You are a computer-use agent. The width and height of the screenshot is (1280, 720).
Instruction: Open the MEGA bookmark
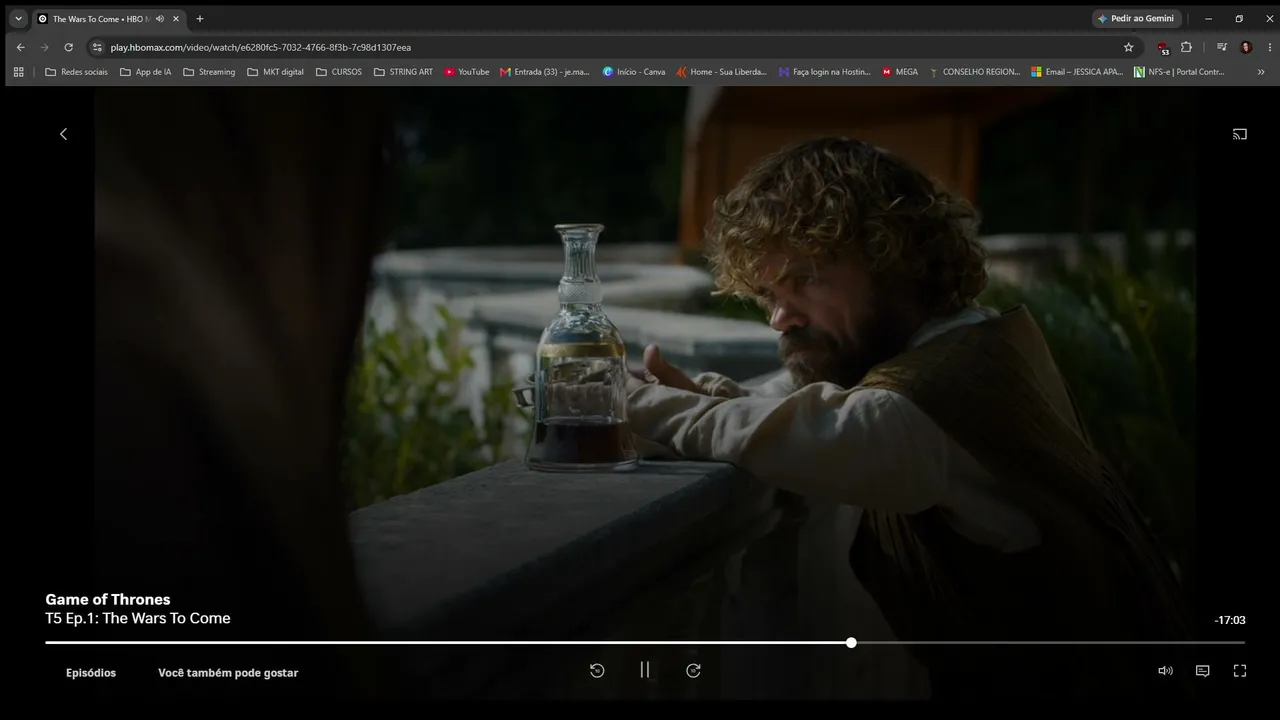[x=900, y=72]
